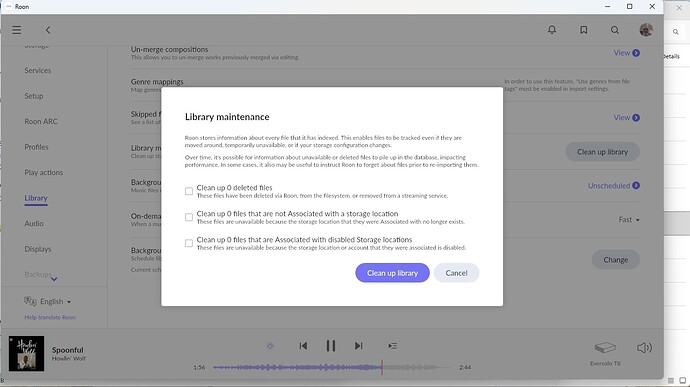Click the Spoonful track title
The image size is (690, 387).
(67, 350)
